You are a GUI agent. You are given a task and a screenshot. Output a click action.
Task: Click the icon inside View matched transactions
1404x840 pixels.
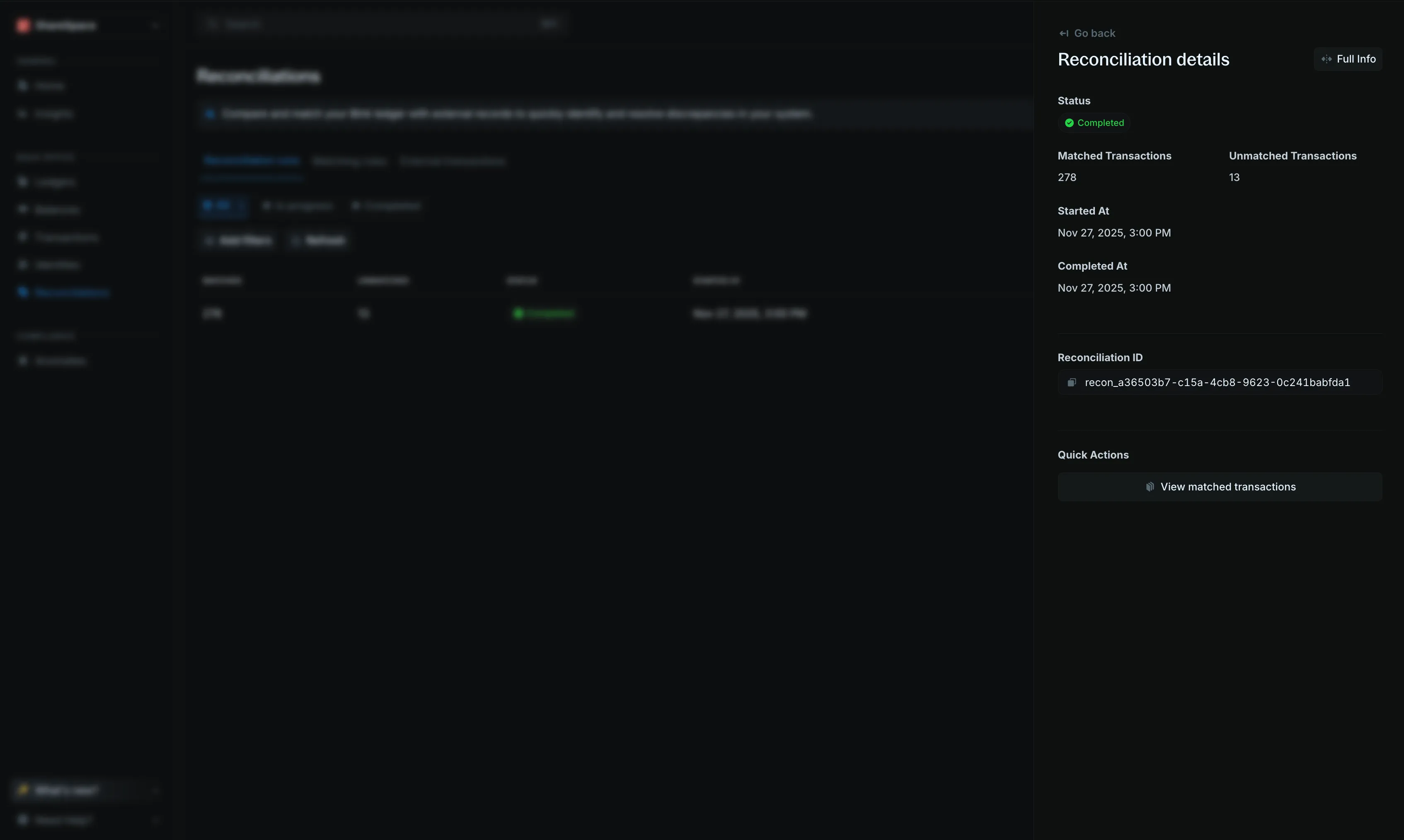(x=1150, y=487)
